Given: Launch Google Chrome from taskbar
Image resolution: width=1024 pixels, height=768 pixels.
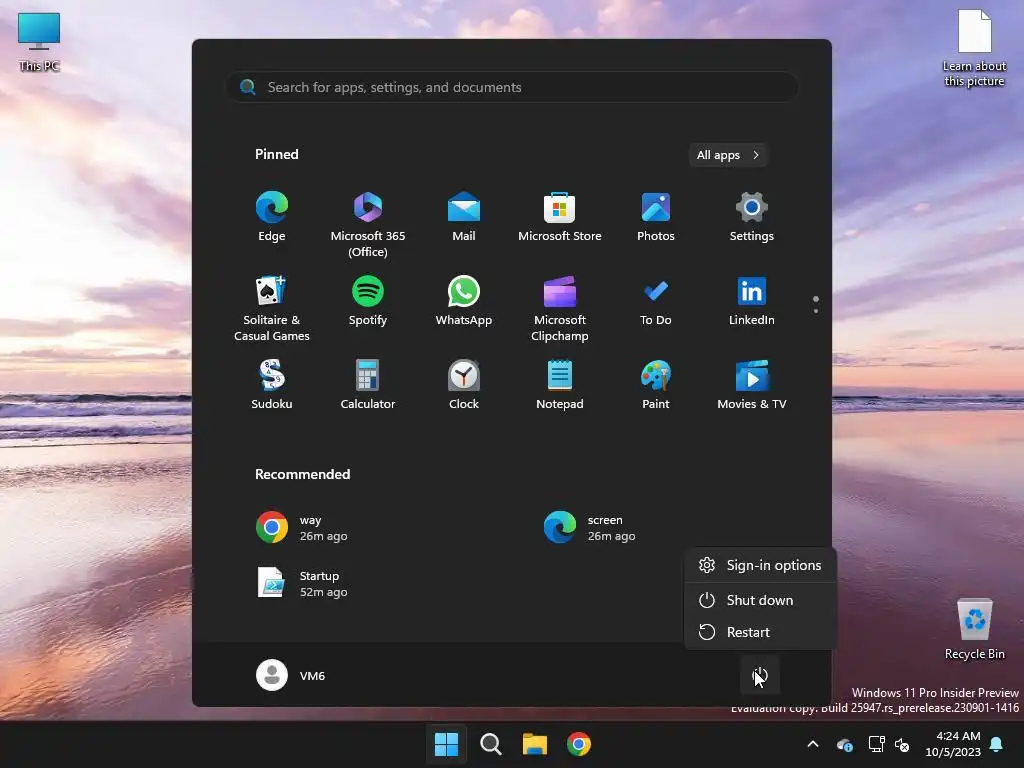Looking at the screenshot, I should [x=579, y=744].
